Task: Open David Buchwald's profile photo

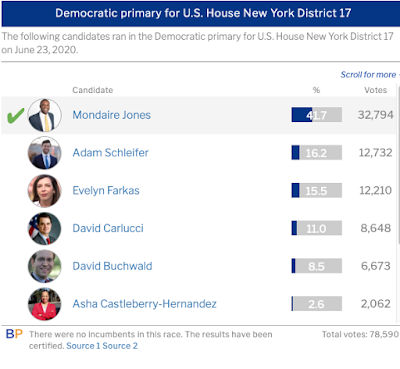Action: (x=44, y=266)
